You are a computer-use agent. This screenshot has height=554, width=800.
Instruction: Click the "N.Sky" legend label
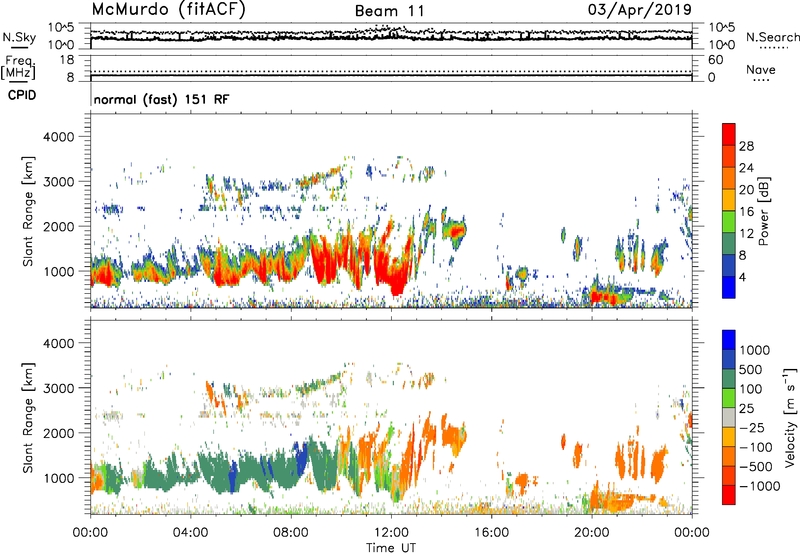19,37
